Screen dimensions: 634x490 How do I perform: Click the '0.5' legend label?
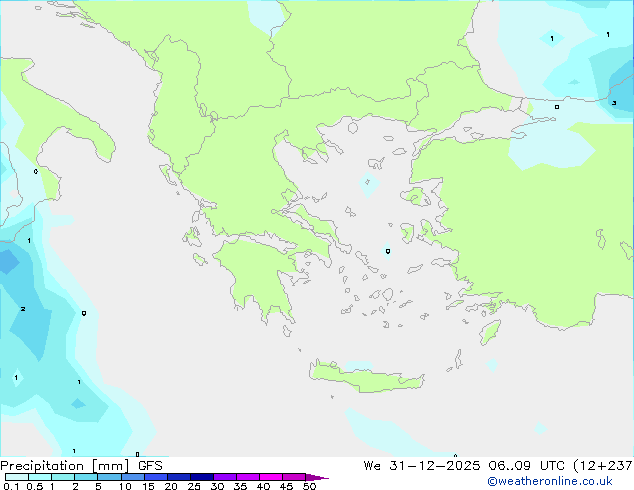coord(35,486)
